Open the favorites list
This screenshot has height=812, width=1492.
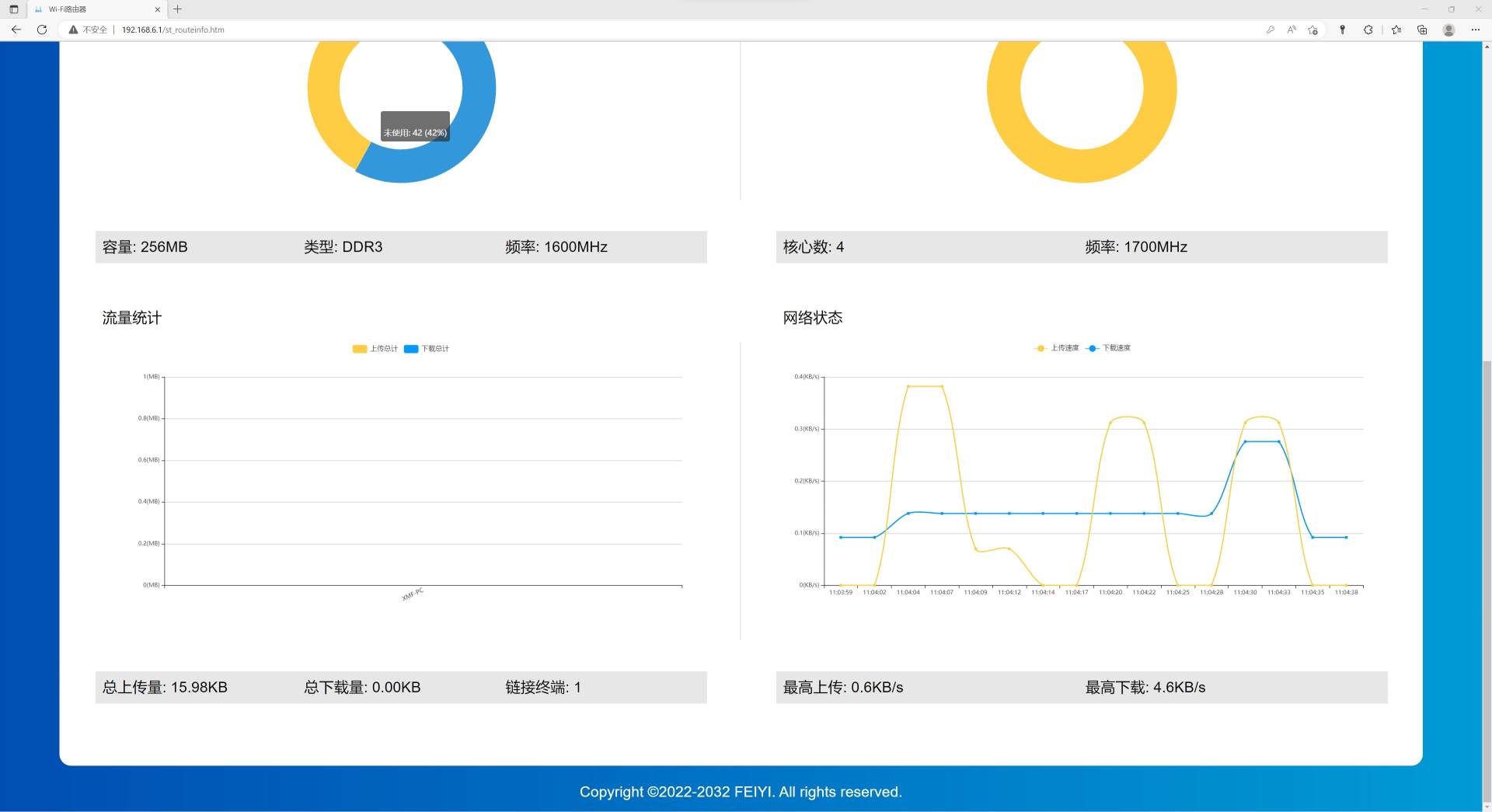click(x=1396, y=30)
